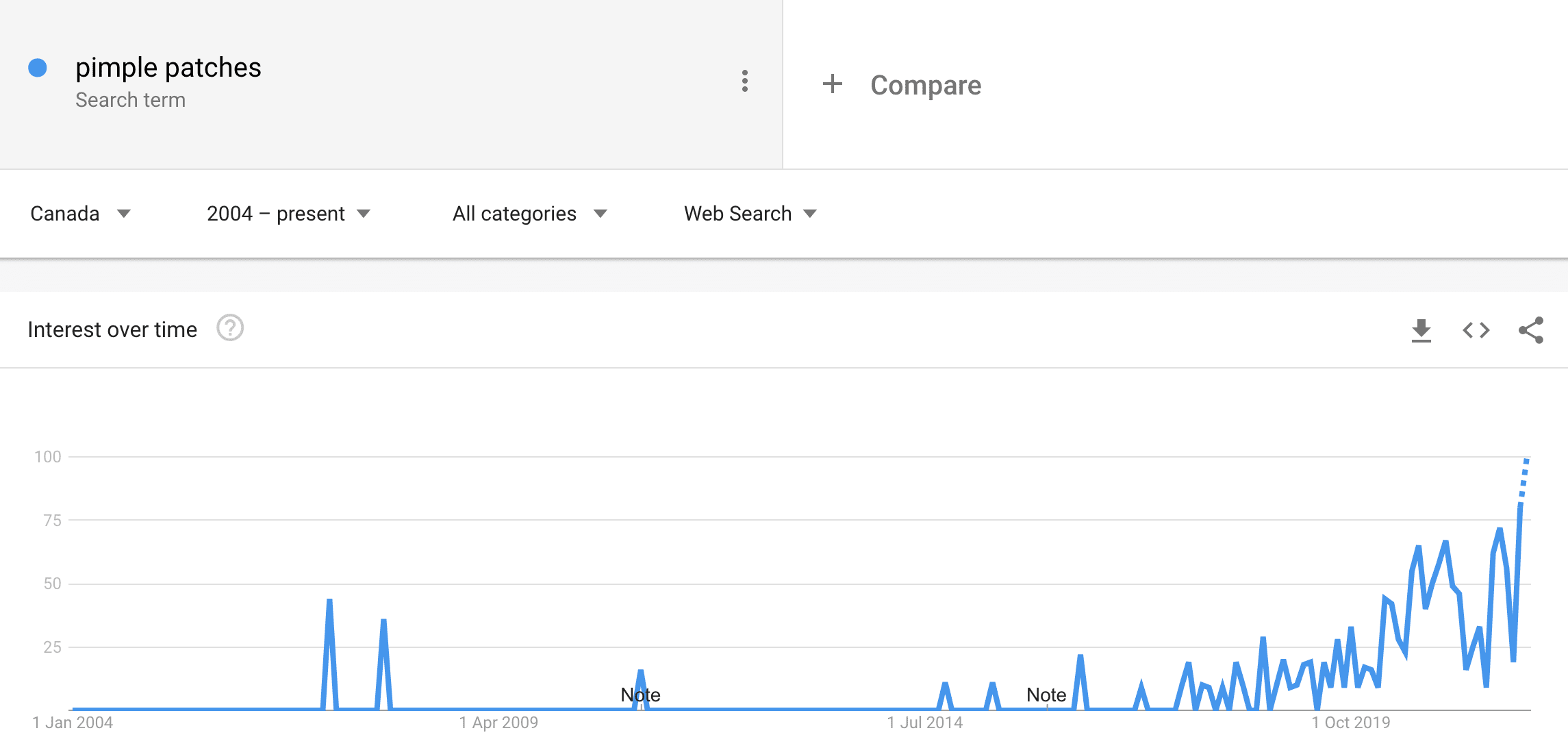
Task: Click the plus icon next to Compare
Action: click(833, 84)
